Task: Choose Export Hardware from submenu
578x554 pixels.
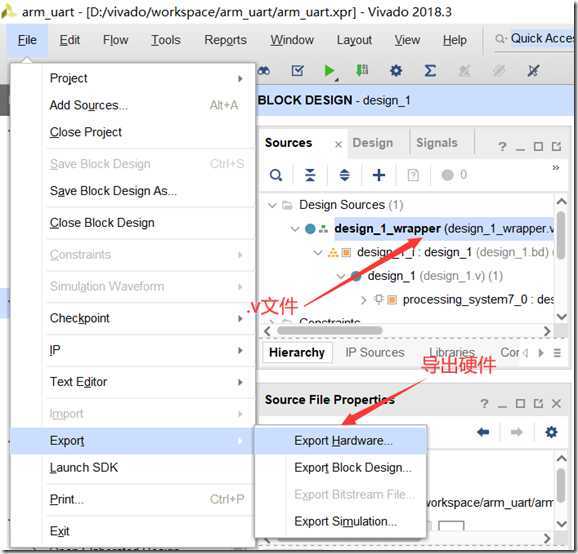Action: (x=341, y=440)
